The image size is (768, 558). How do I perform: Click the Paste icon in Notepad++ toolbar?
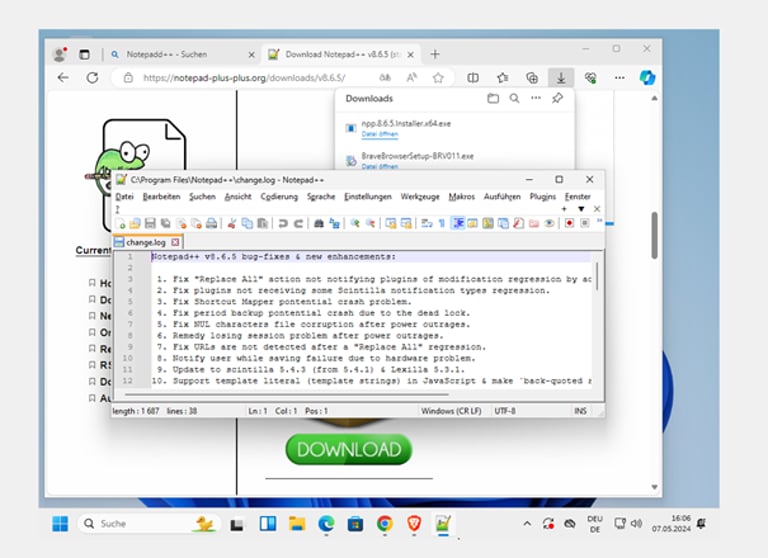click(x=263, y=224)
